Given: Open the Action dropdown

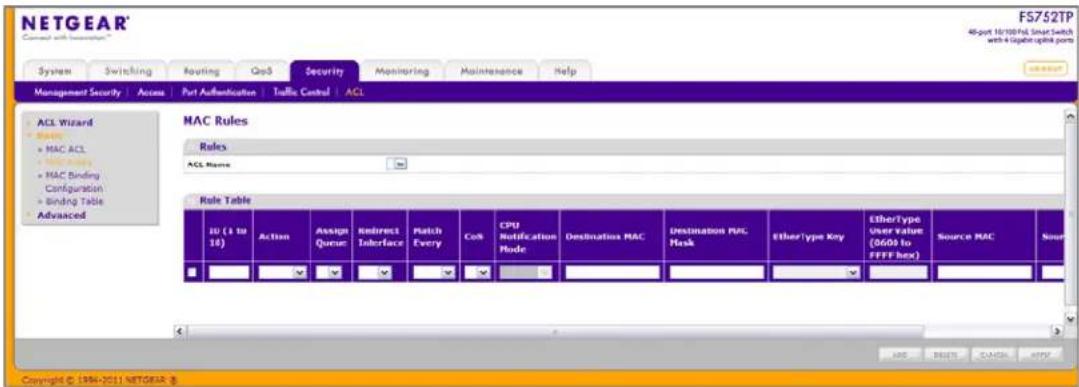Looking at the screenshot, I should coord(283,273).
